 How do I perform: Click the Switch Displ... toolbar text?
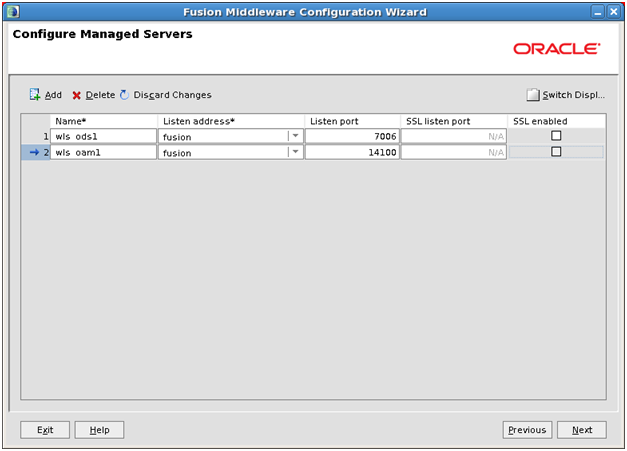point(573,95)
